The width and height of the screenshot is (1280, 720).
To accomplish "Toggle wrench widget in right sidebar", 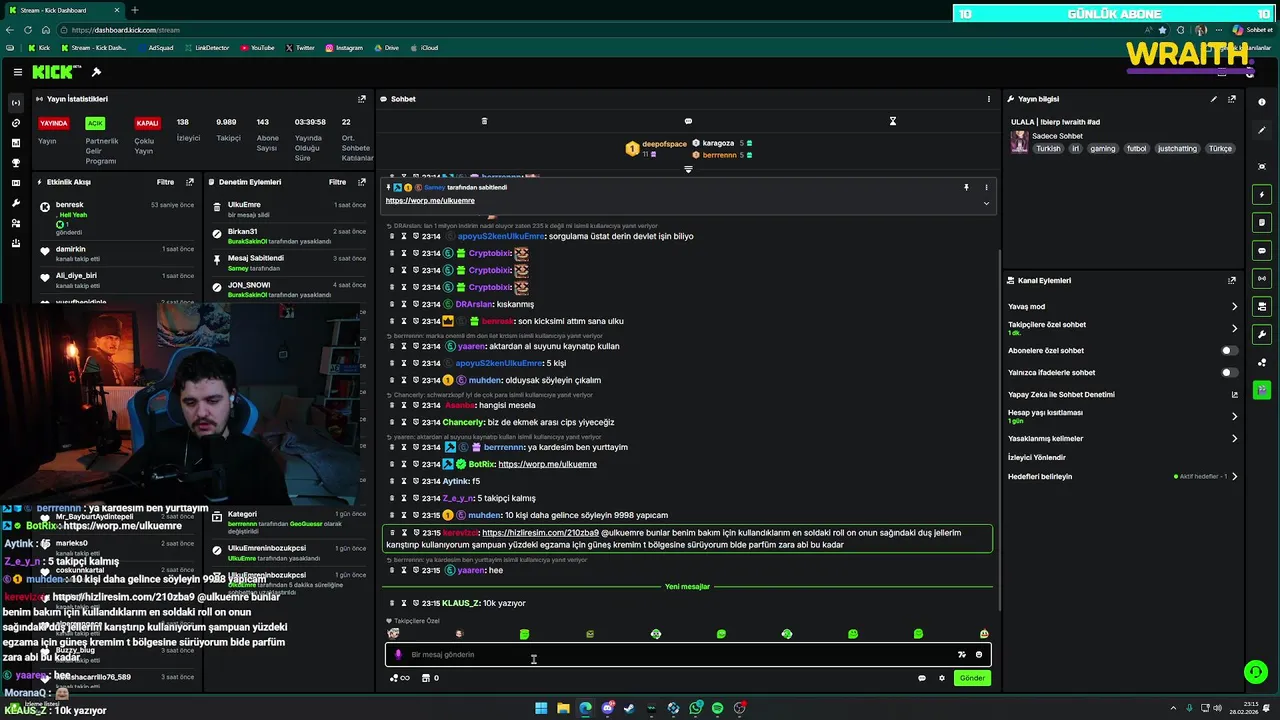I will pos(1262,334).
